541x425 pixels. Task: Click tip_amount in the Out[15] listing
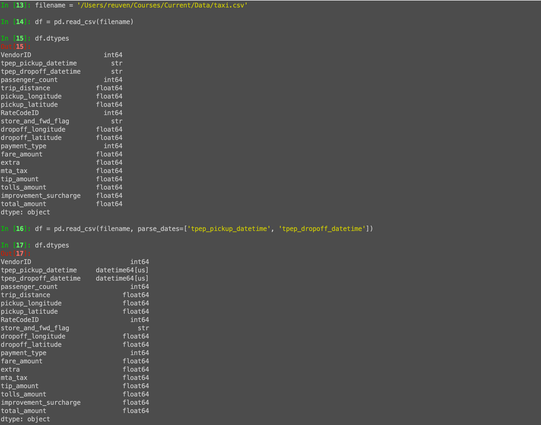[x=20, y=179]
